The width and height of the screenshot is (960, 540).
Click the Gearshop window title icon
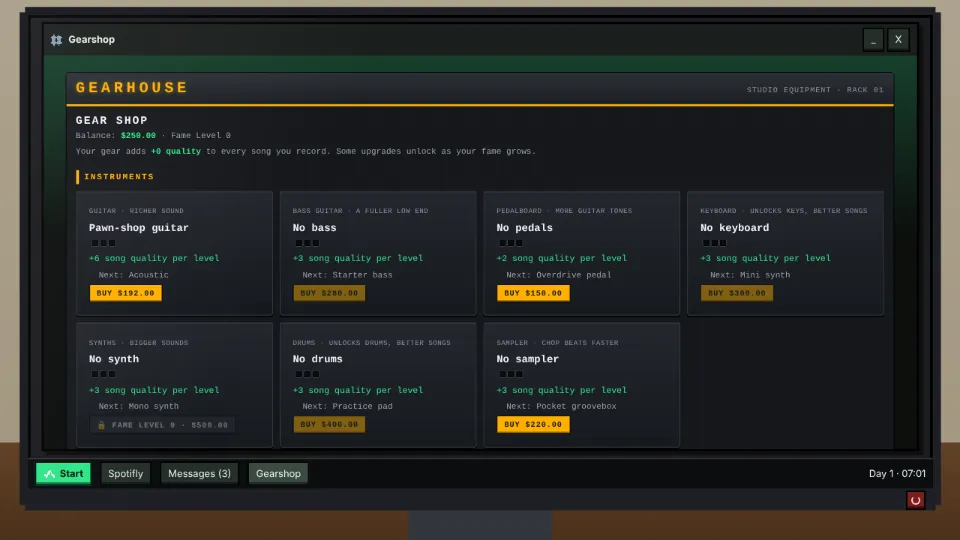coord(56,40)
